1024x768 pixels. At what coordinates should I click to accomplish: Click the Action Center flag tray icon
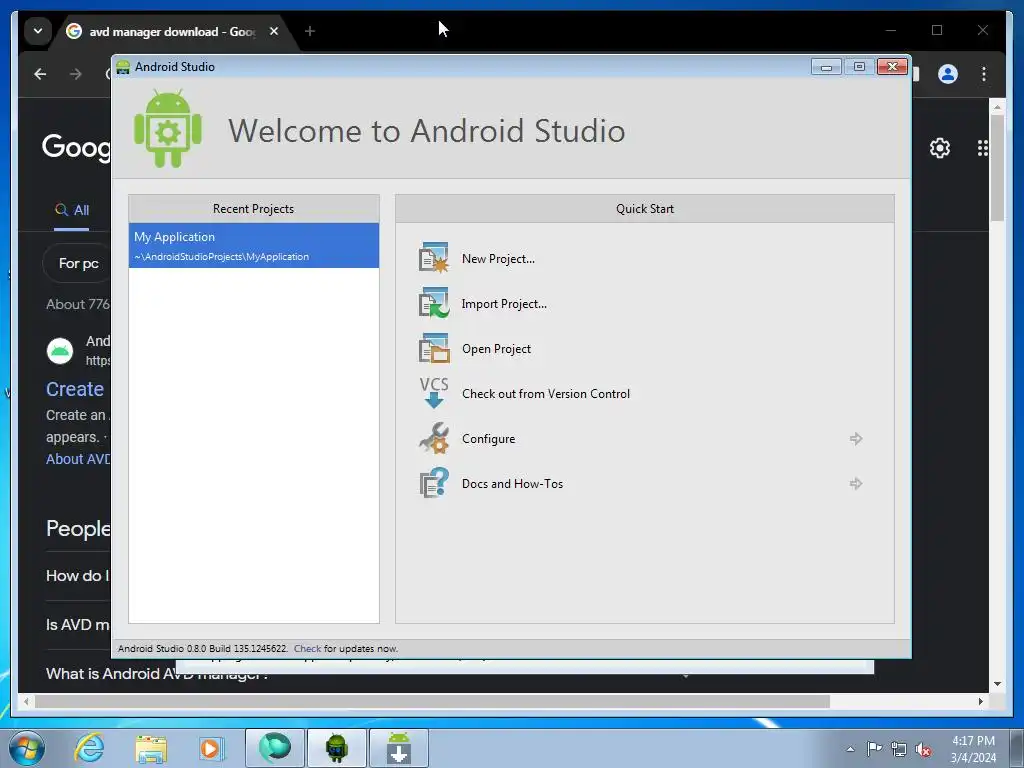(x=874, y=749)
